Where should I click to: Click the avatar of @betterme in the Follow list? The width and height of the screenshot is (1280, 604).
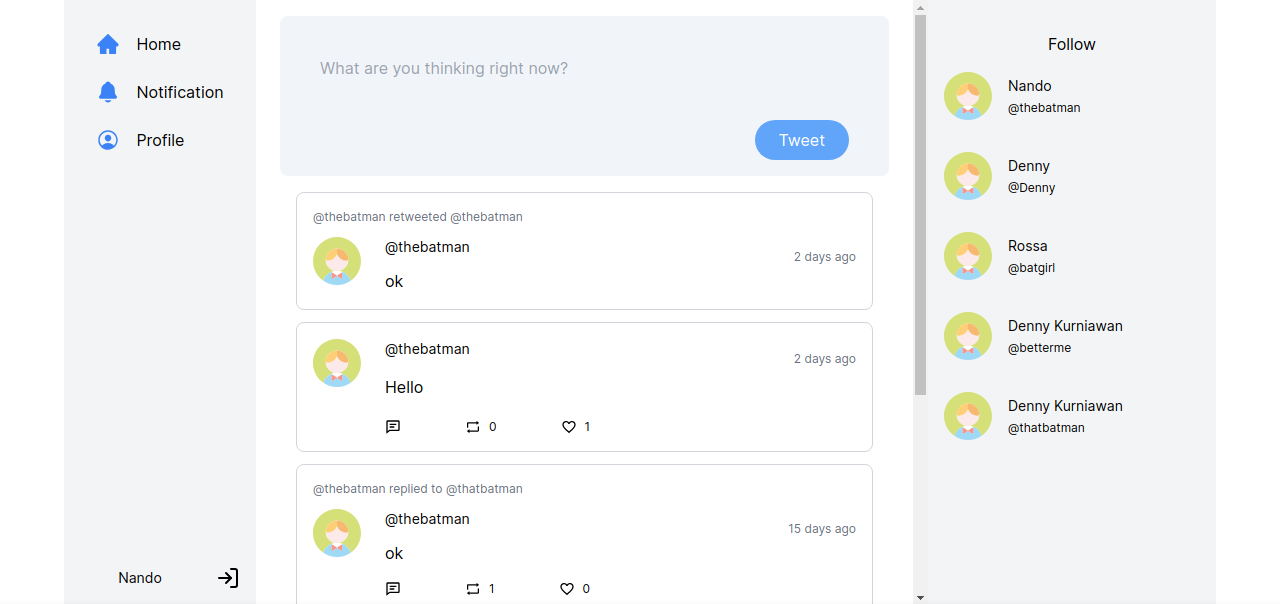pos(968,336)
